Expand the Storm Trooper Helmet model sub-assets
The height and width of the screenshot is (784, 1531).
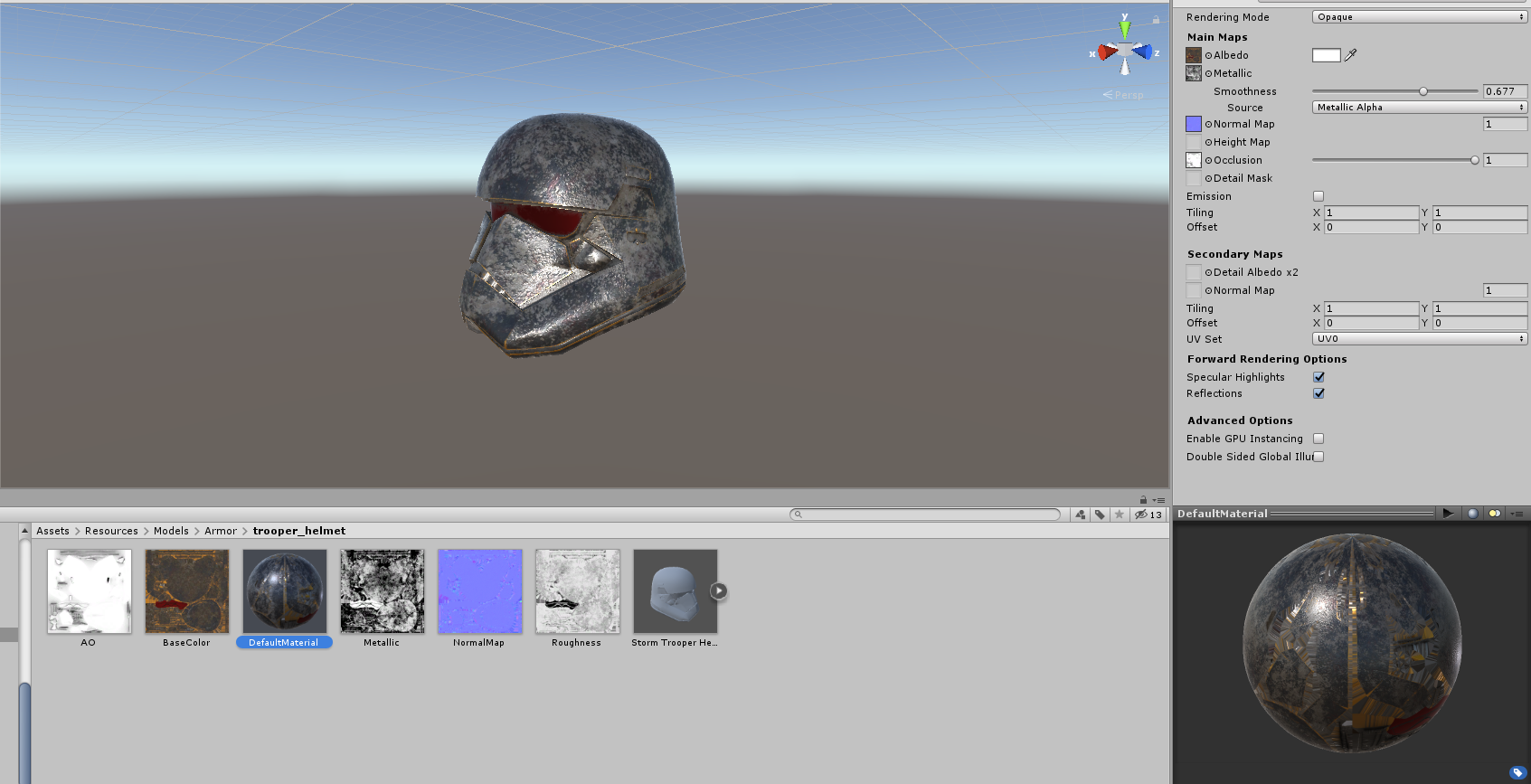719,591
